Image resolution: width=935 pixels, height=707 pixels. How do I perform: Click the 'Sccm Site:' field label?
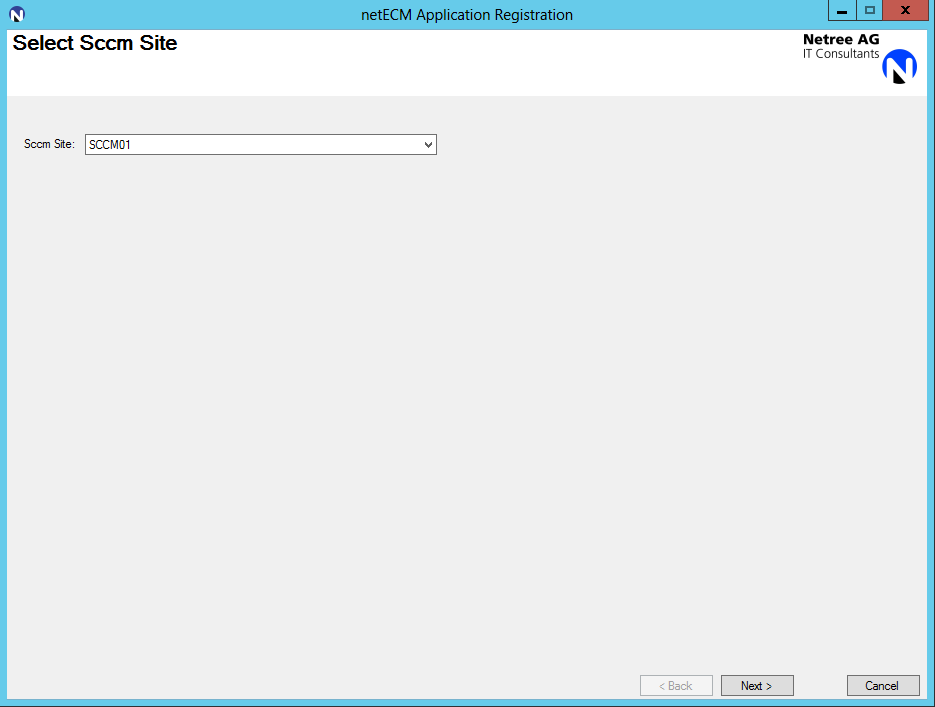[x=49, y=145]
